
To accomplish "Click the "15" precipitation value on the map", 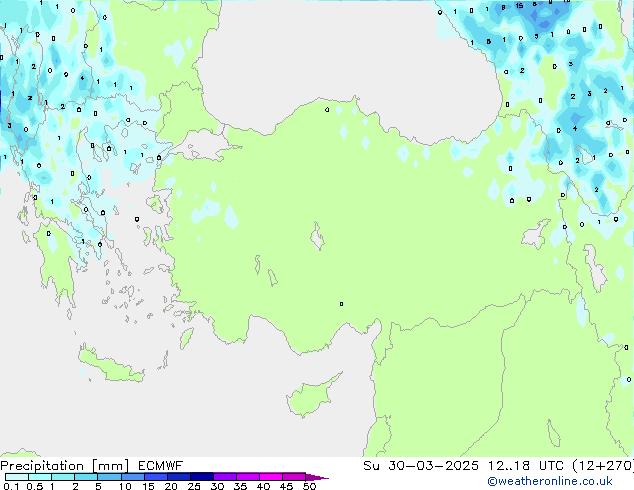I will coord(520,6).
